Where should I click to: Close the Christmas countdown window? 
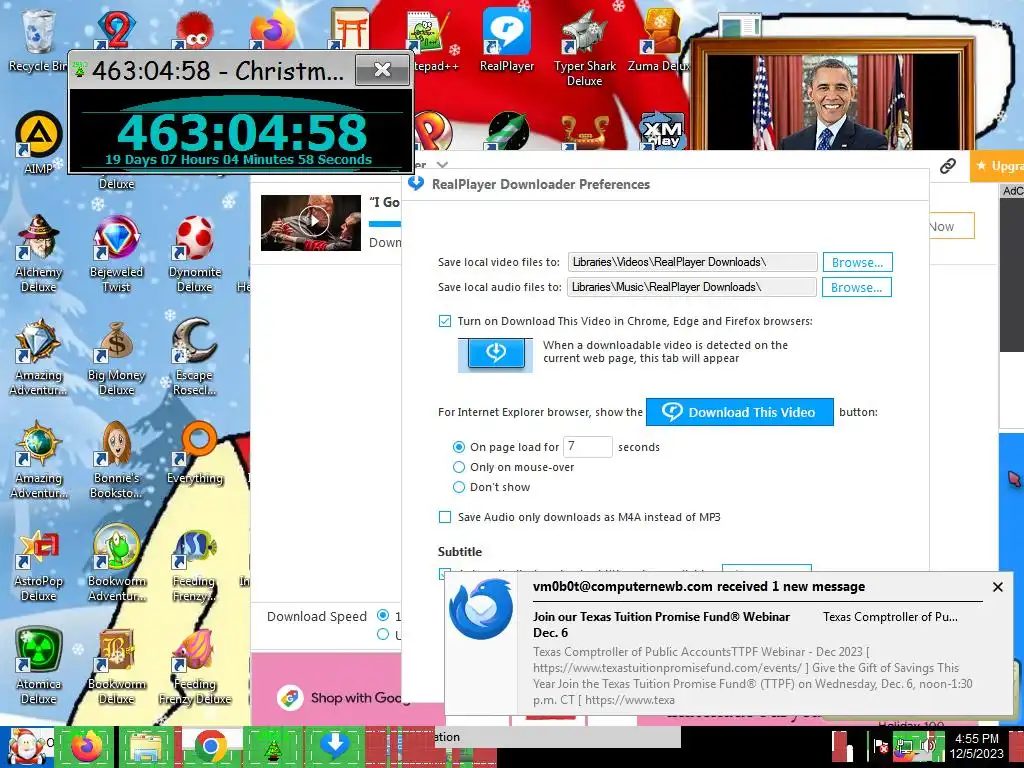(382, 69)
